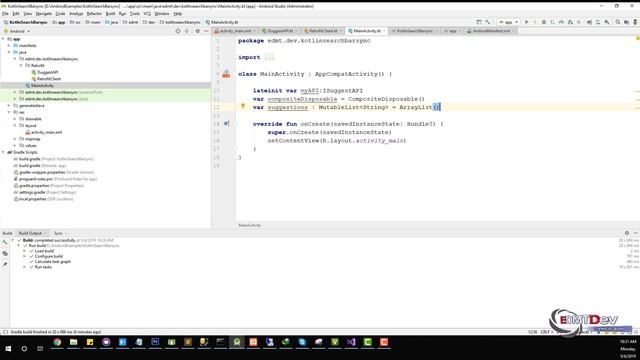This screenshot has height=360, width=640.
Task: Collapse the Gradle Scripts node
Action: click(x=3, y=152)
